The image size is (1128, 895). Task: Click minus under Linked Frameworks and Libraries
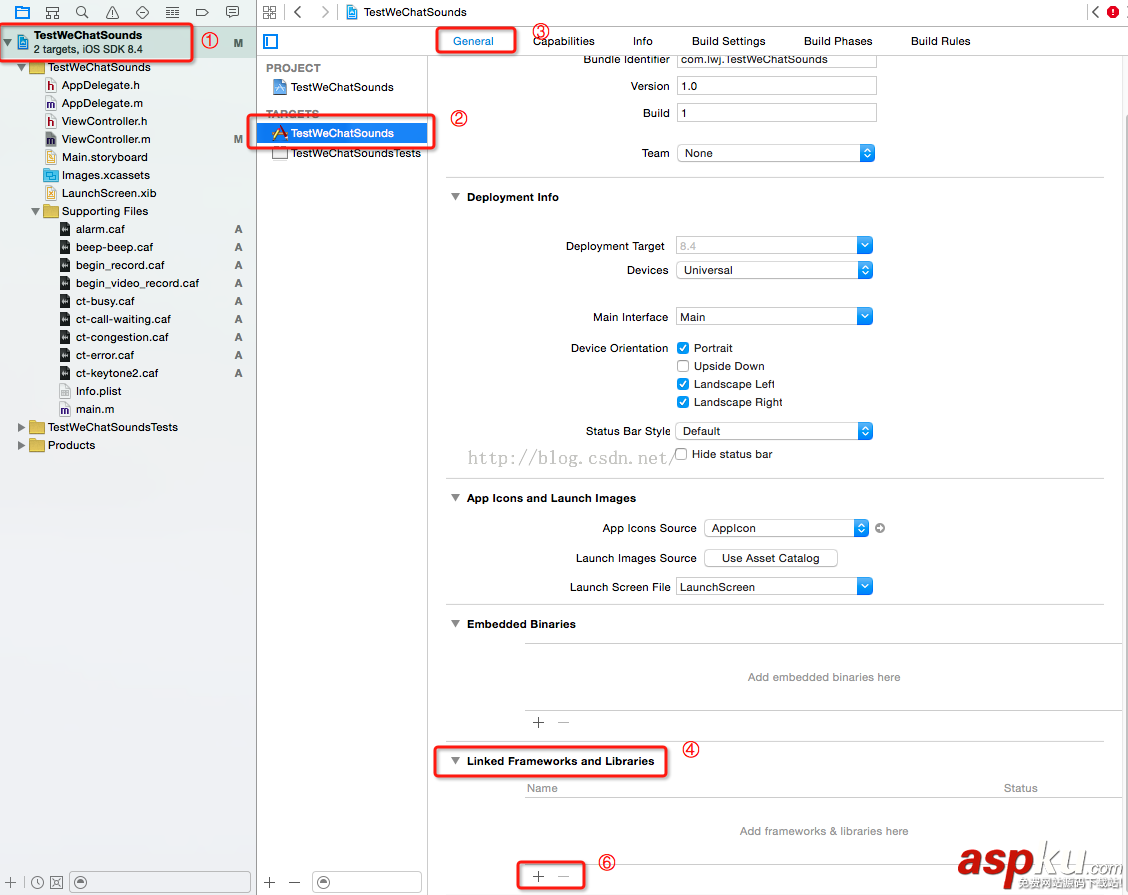(x=563, y=876)
